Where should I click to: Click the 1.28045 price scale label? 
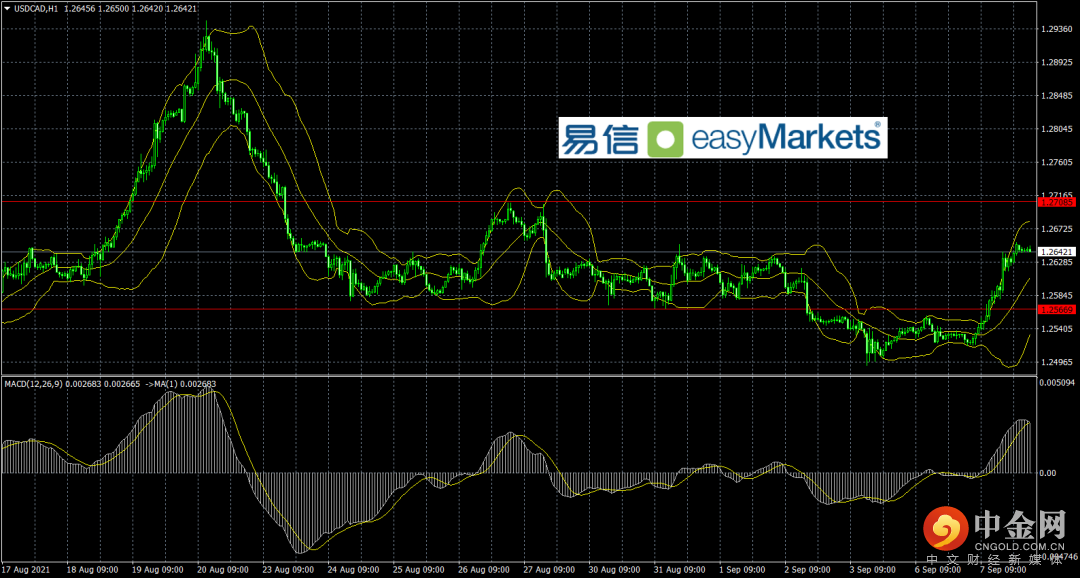click(1056, 129)
